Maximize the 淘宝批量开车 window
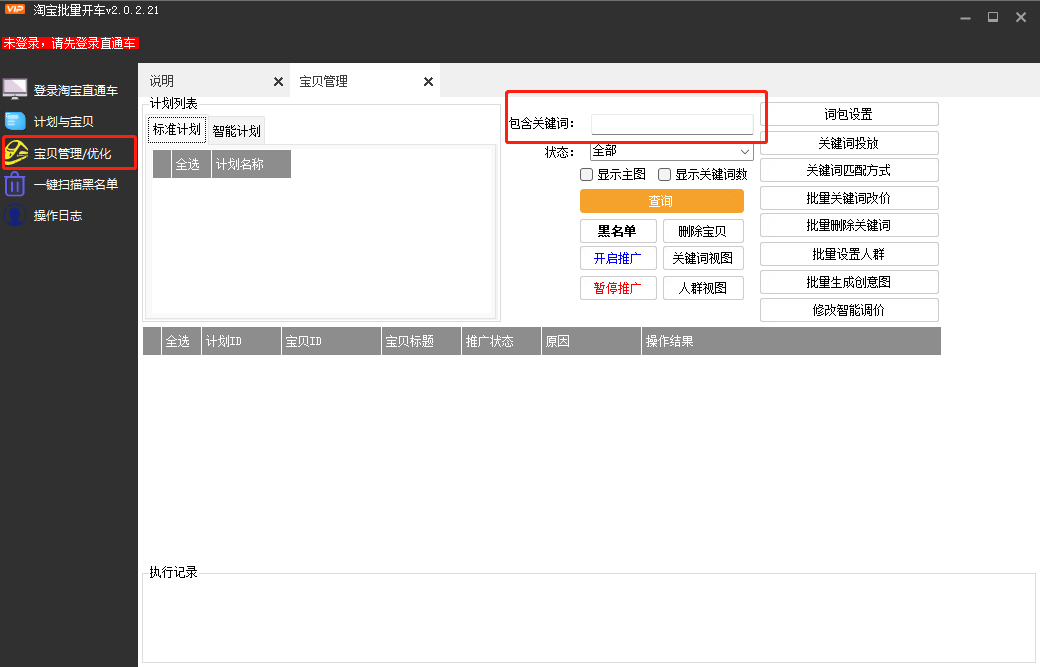This screenshot has height=667, width=1040. pos(993,17)
